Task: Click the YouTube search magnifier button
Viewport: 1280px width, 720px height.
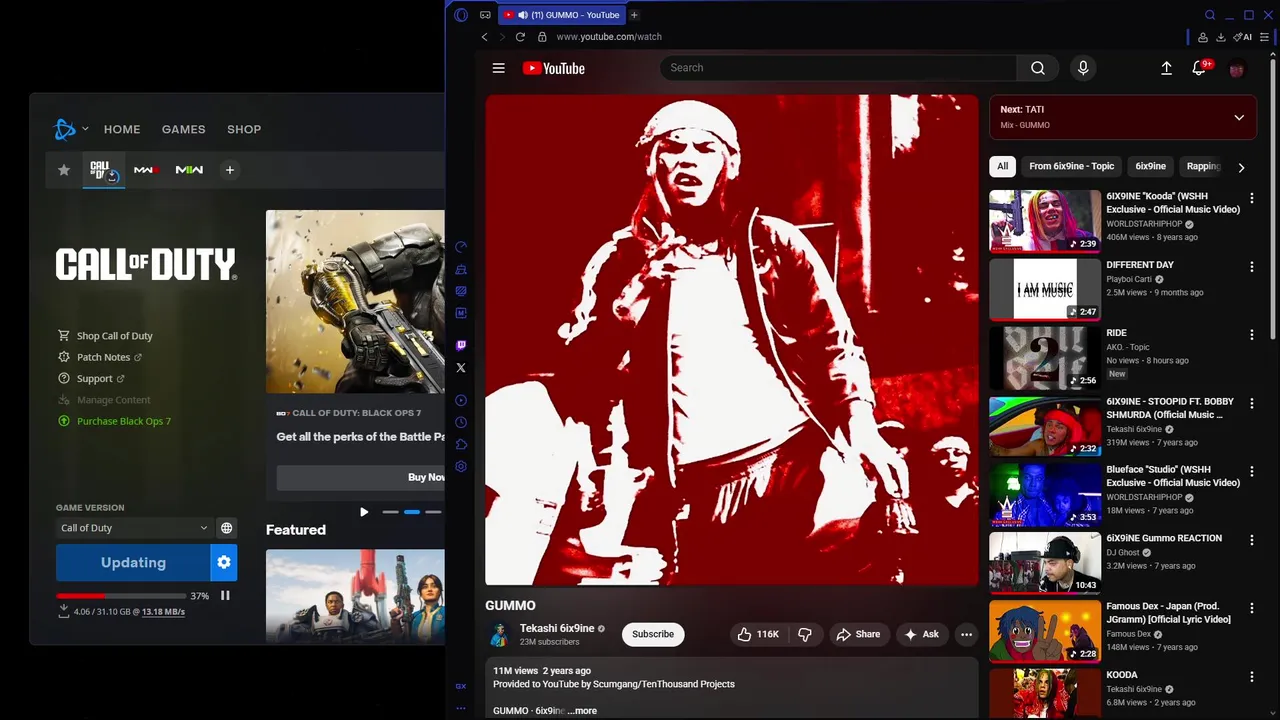Action: pyautogui.click(x=1038, y=68)
